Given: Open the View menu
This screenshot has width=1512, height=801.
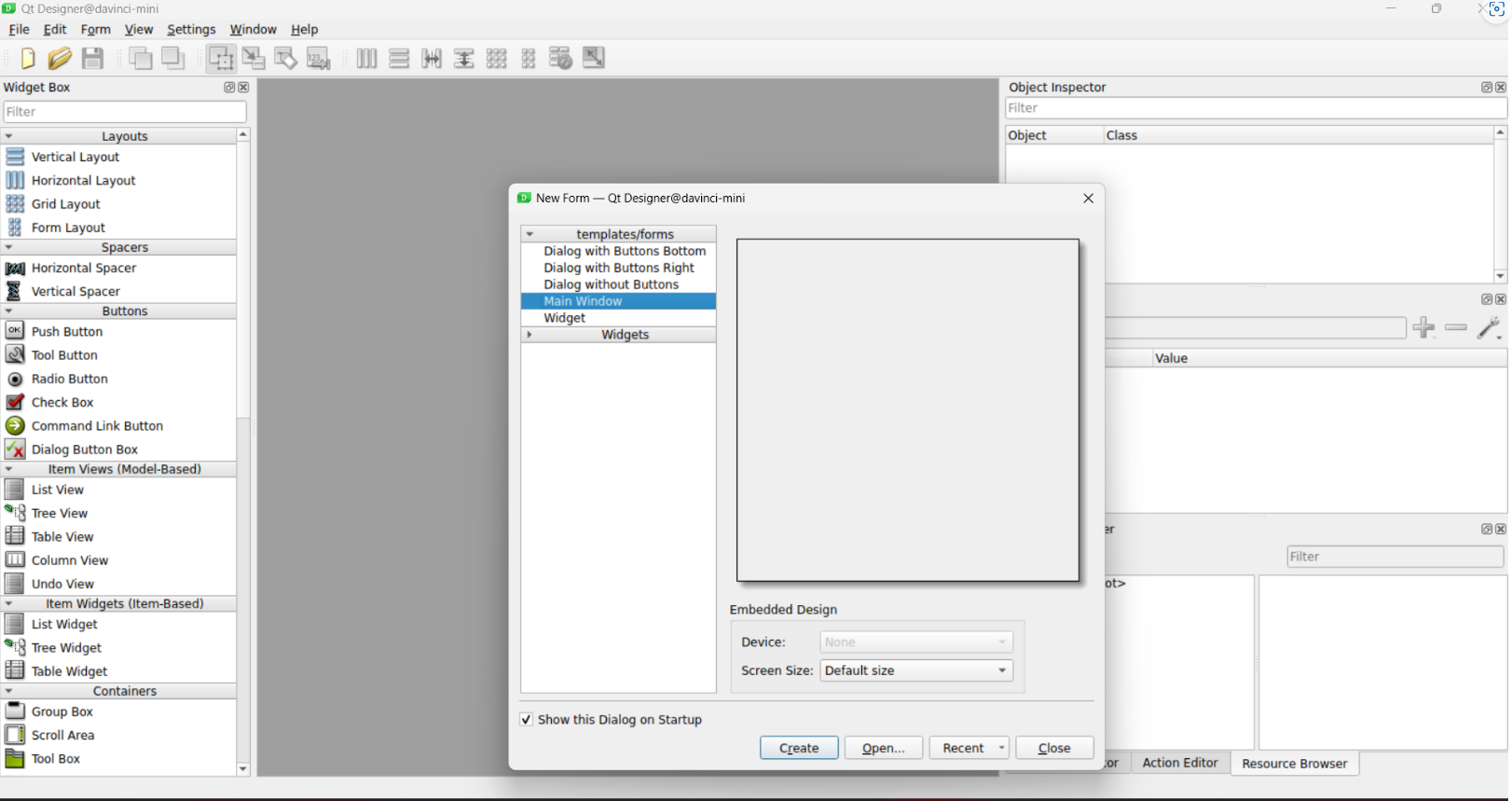Looking at the screenshot, I should (139, 29).
